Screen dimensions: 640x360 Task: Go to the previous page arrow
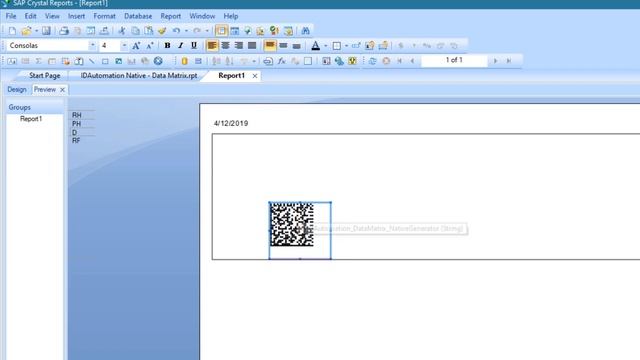click(x=413, y=61)
